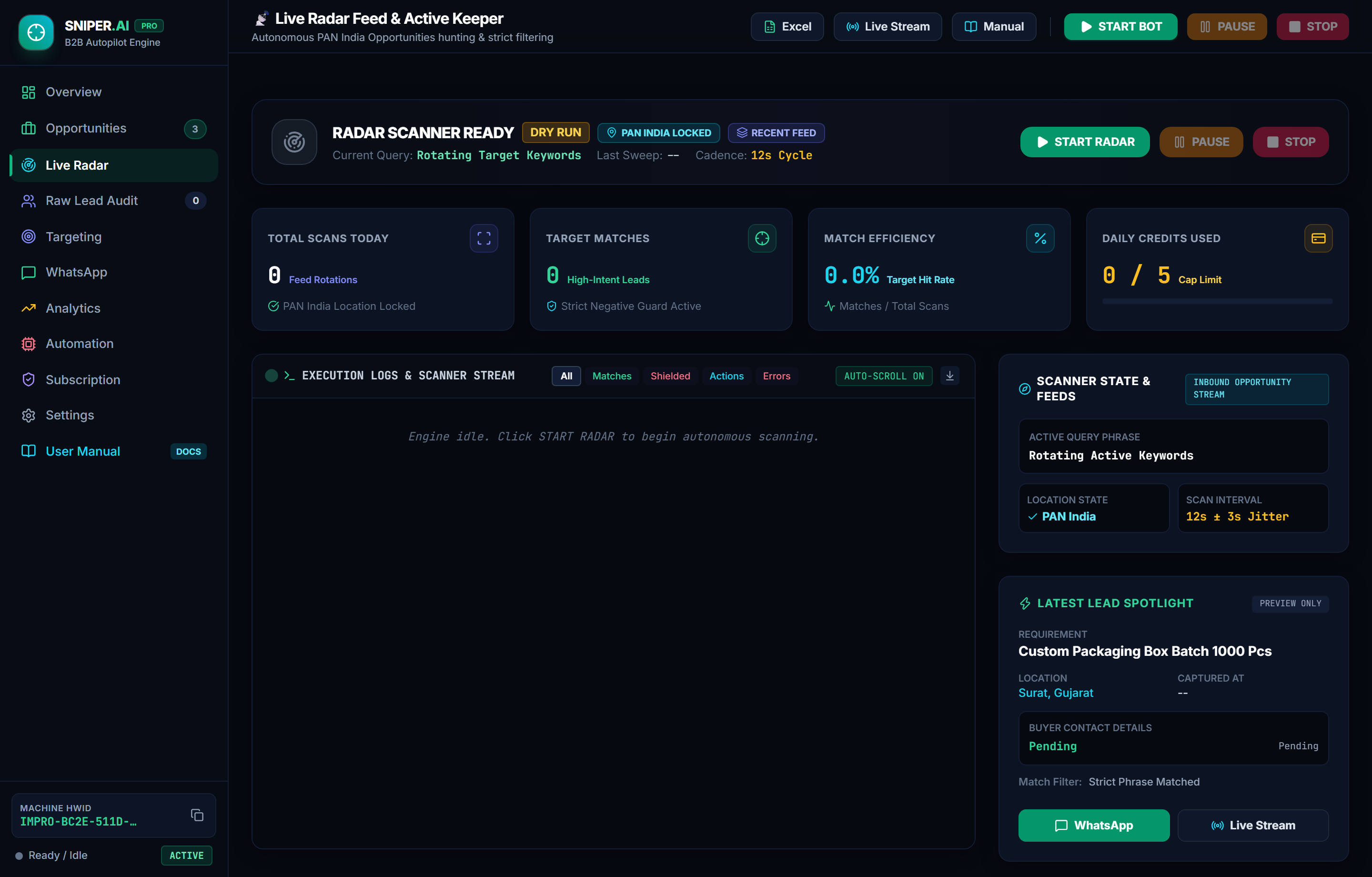Send lead via green WhatsApp button

tap(1093, 825)
